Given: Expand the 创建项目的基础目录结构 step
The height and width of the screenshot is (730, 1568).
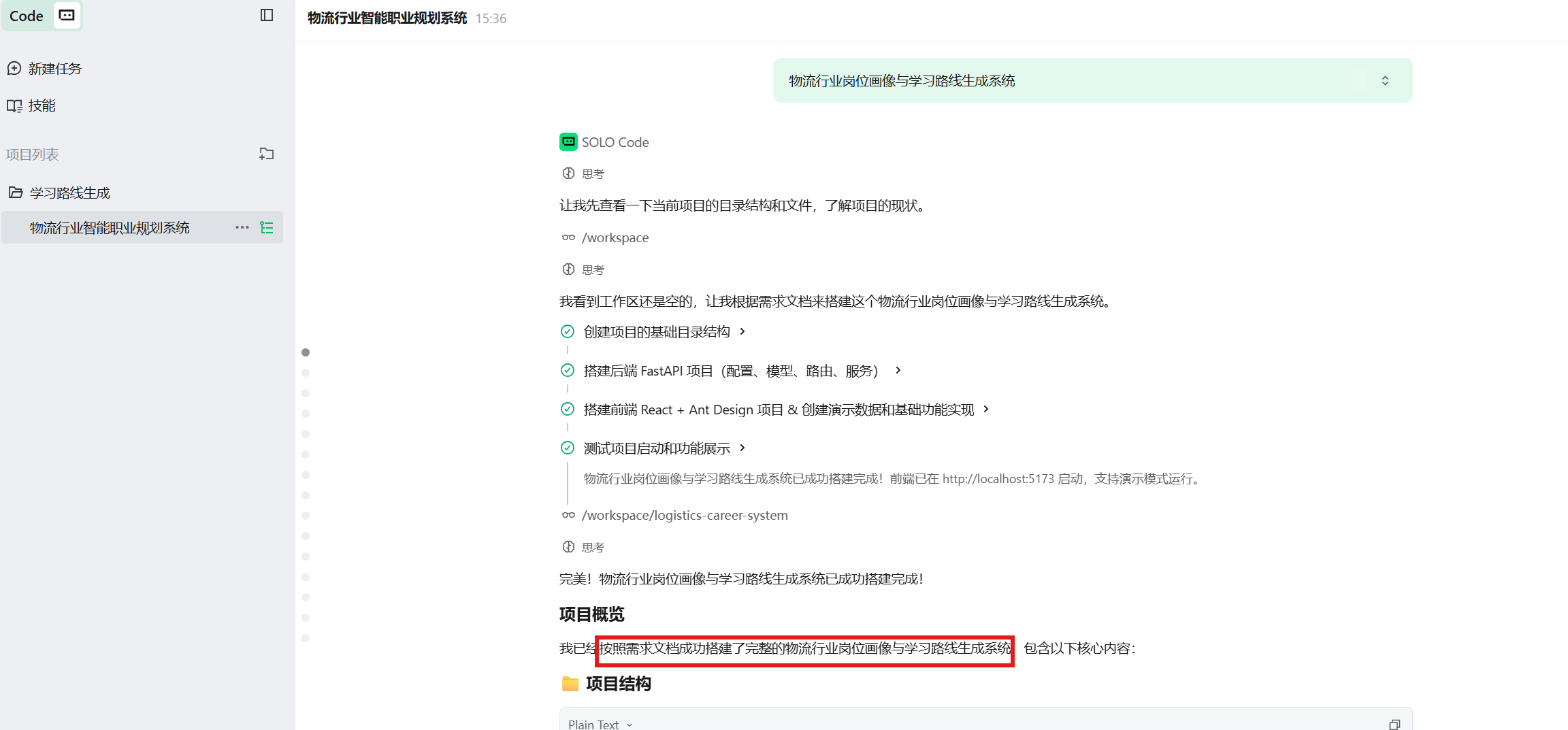Looking at the screenshot, I should 742,331.
